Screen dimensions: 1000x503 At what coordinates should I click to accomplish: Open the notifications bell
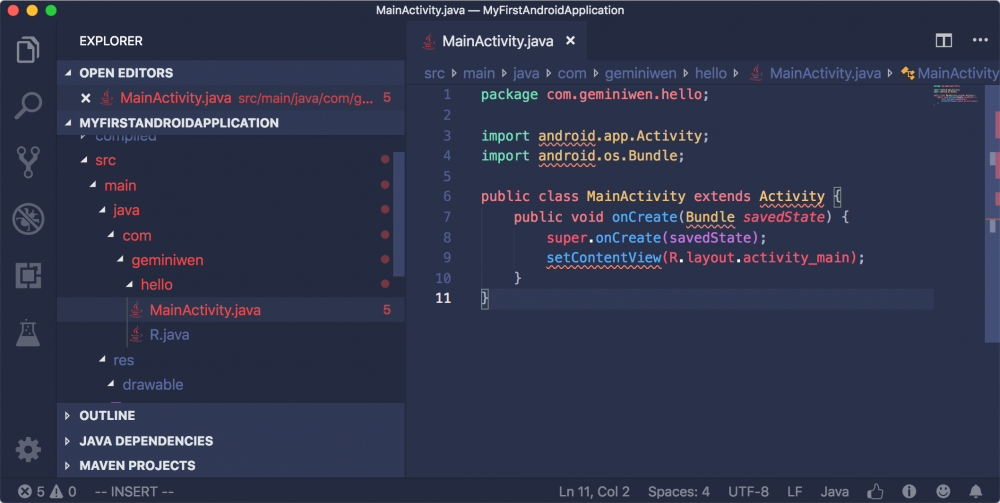pos(976,492)
